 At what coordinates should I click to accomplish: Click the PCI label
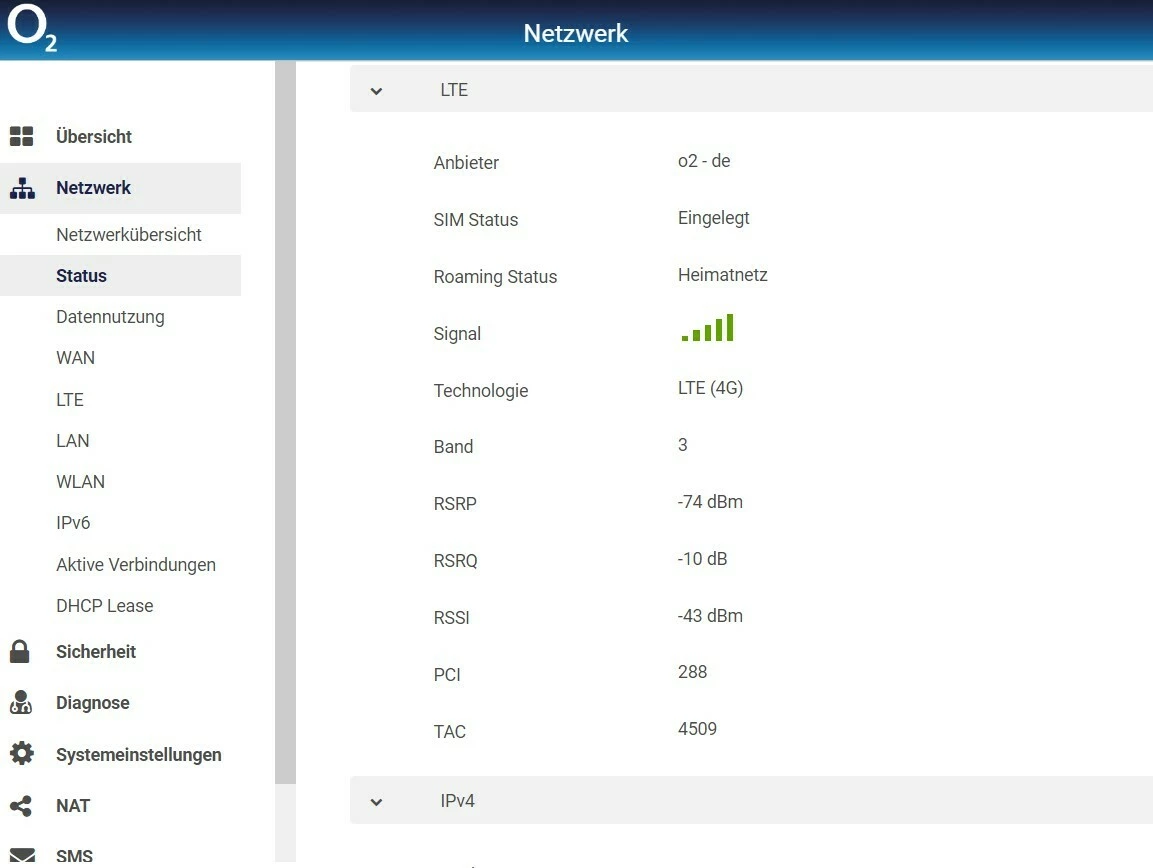[447, 675]
